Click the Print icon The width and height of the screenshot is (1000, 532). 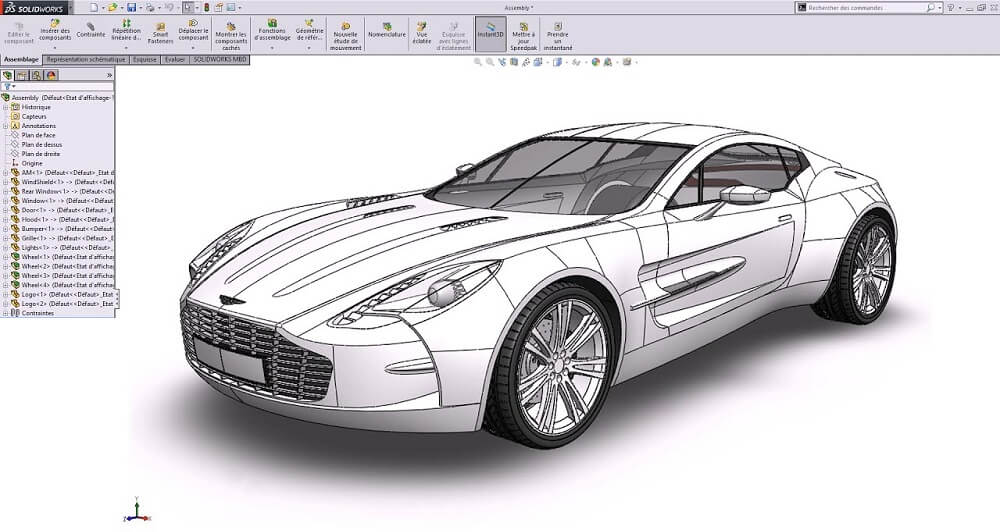coord(150,8)
